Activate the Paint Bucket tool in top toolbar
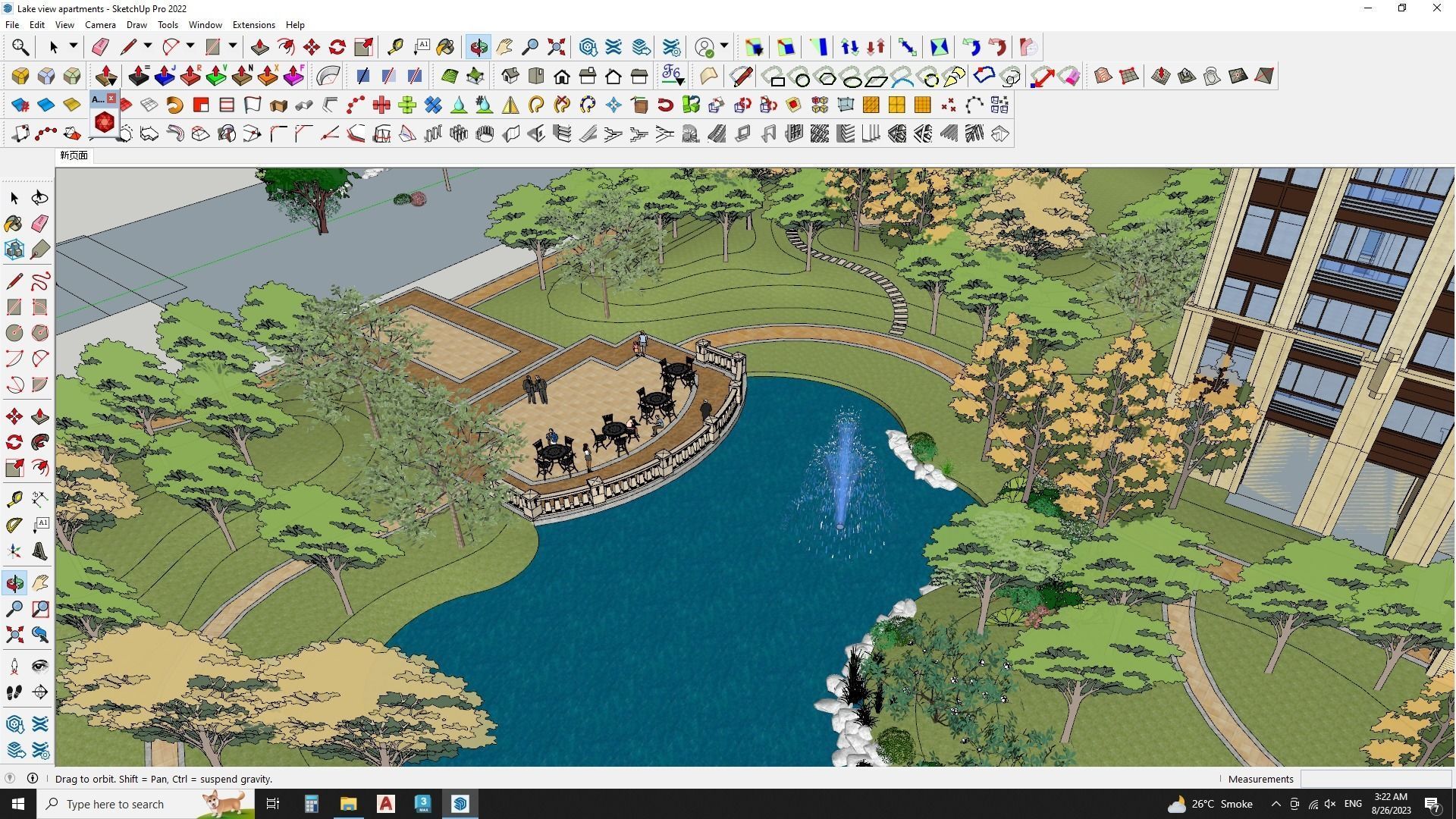 (445, 47)
